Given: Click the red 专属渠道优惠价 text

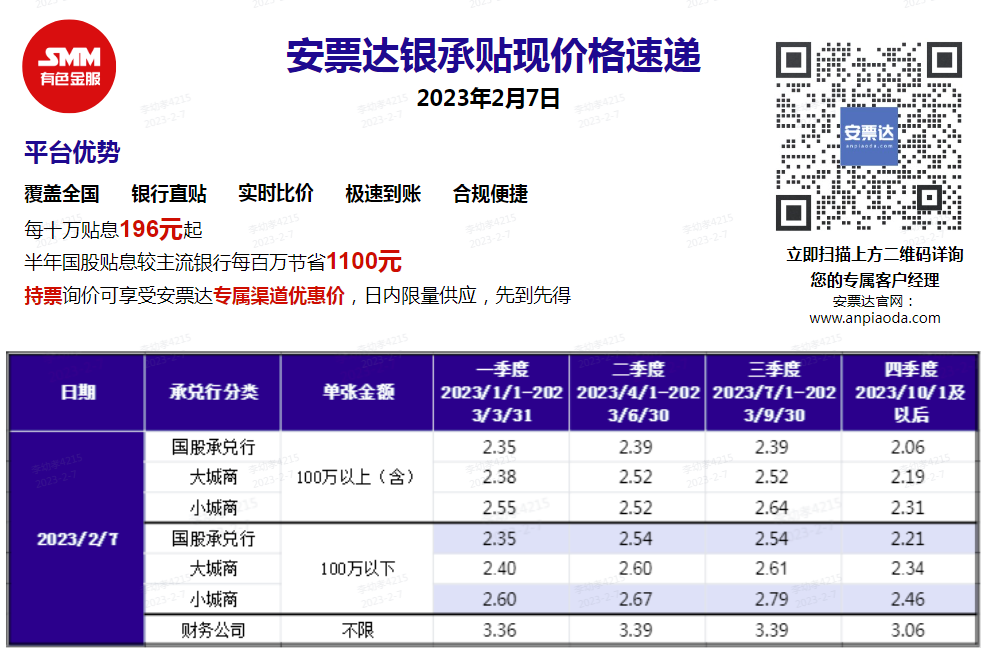Looking at the screenshot, I should coord(279,295).
